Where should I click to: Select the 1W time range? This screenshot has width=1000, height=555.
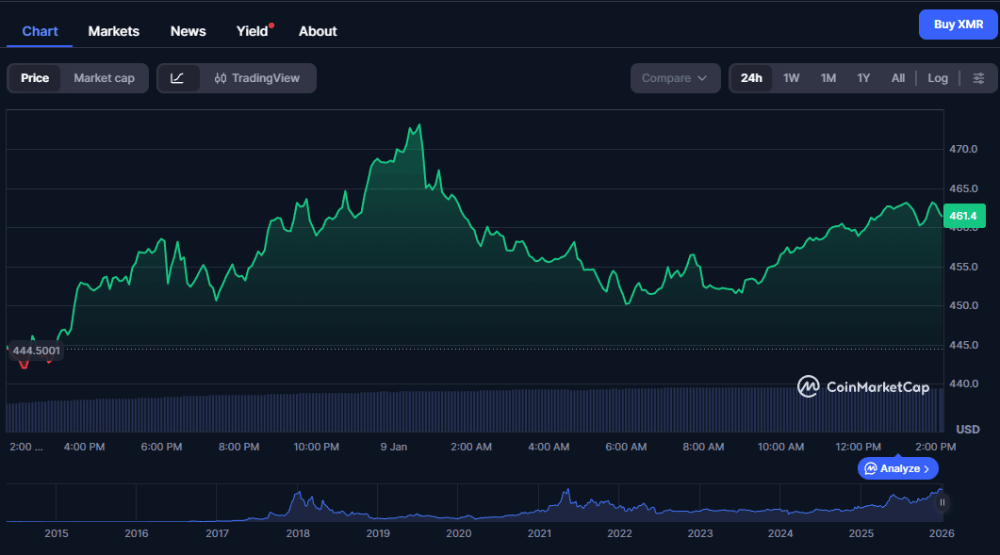pyautogui.click(x=791, y=78)
